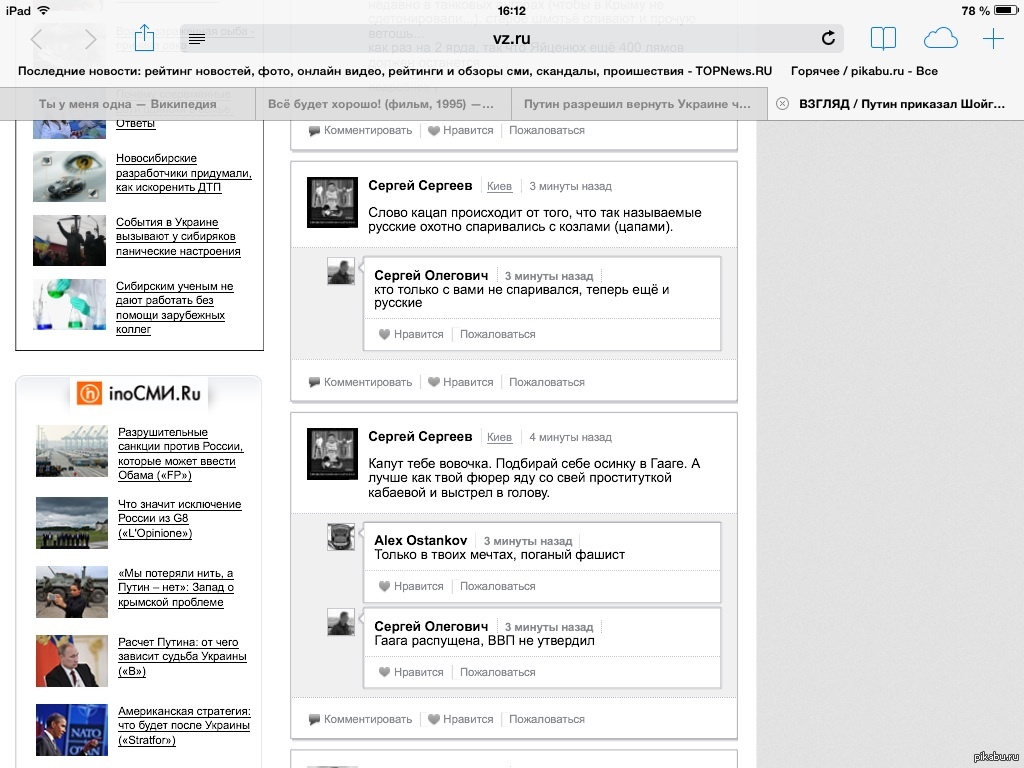The width and height of the screenshot is (1024, 768).
Task: Switch to the Путин разрешил вернуть Украине tab
Action: pos(639,104)
